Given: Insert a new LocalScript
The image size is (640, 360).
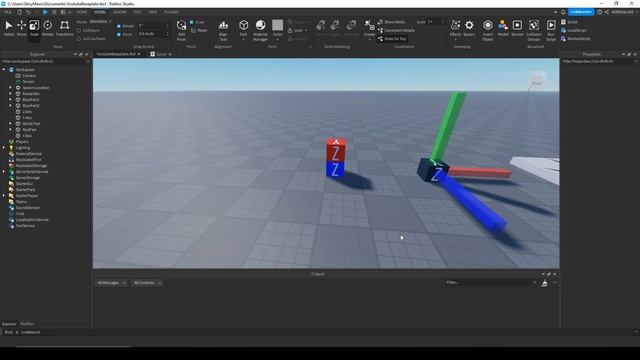Looking at the screenshot, I should (574, 30).
